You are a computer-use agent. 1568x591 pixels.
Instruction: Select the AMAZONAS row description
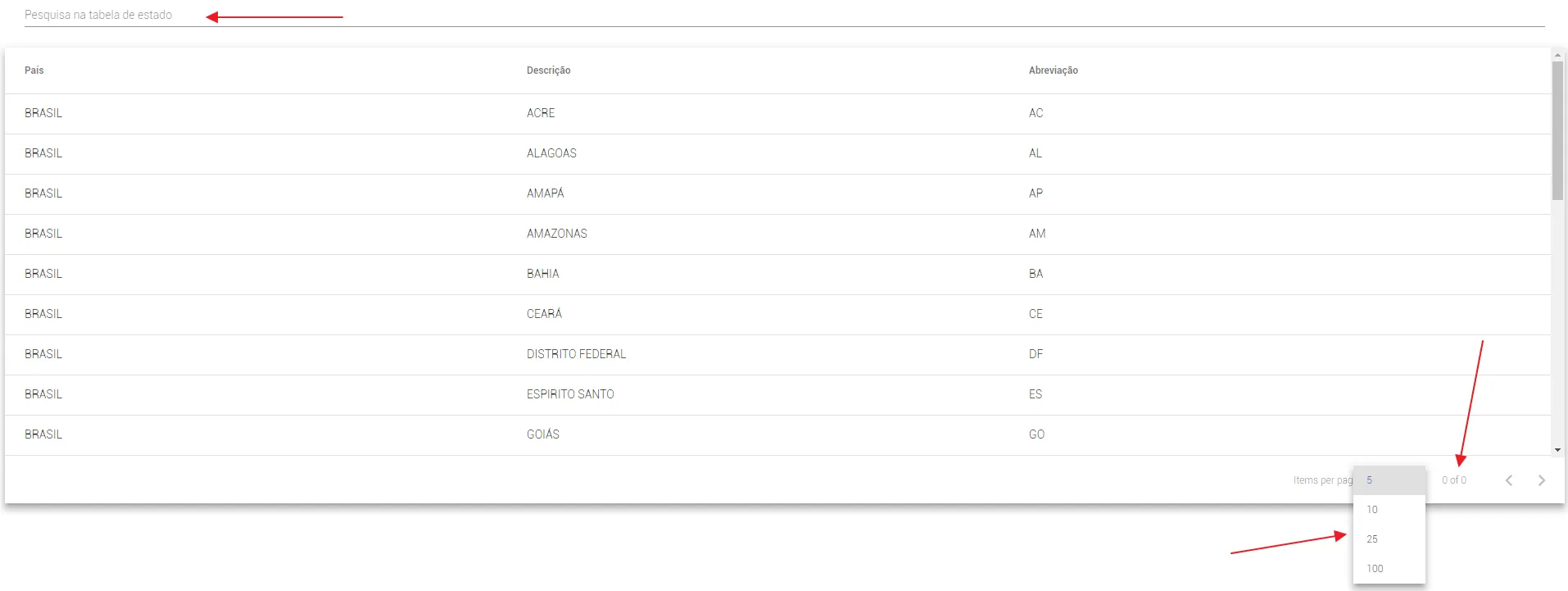(x=556, y=234)
